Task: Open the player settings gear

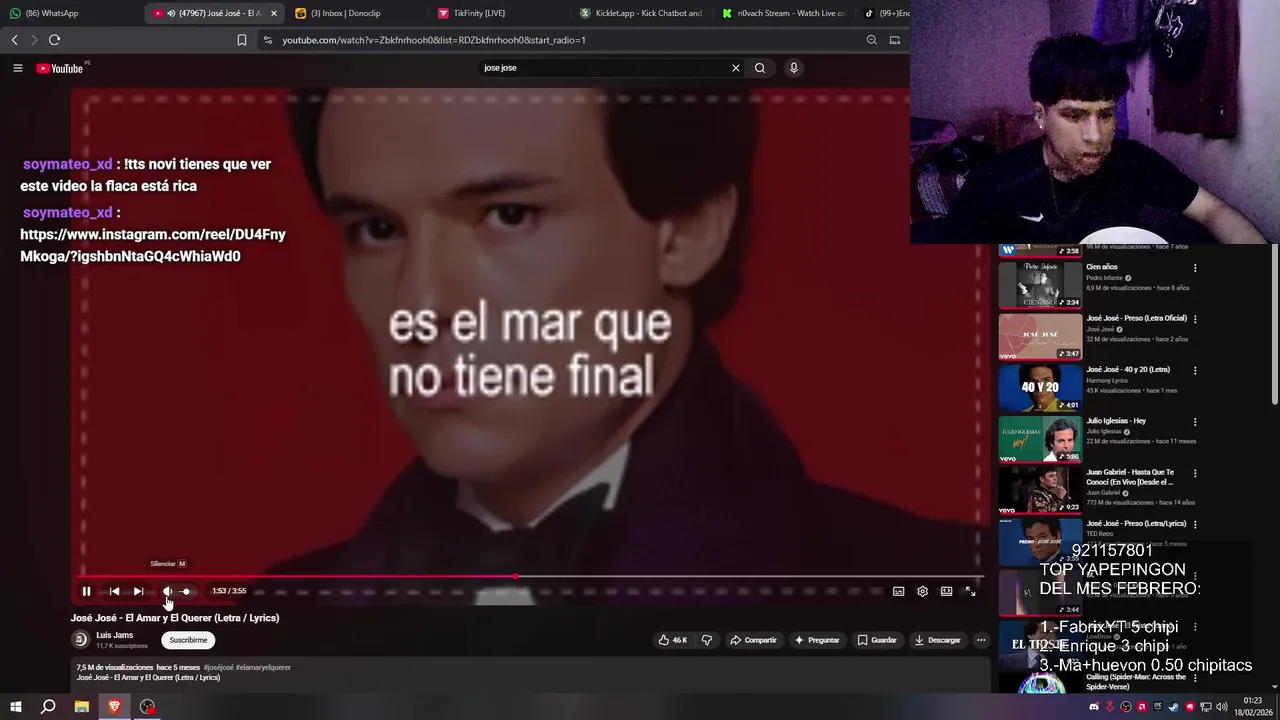Action: pyautogui.click(x=922, y=591)
